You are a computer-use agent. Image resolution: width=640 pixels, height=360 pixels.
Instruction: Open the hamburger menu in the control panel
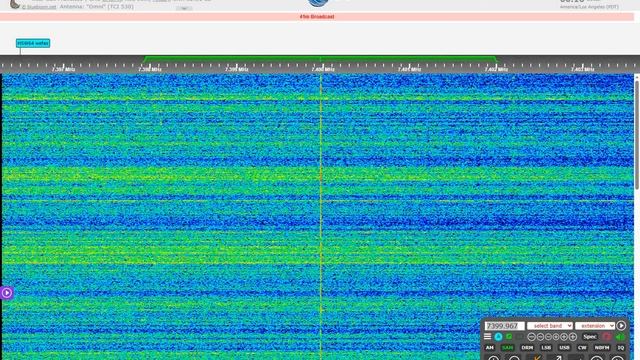487,337
